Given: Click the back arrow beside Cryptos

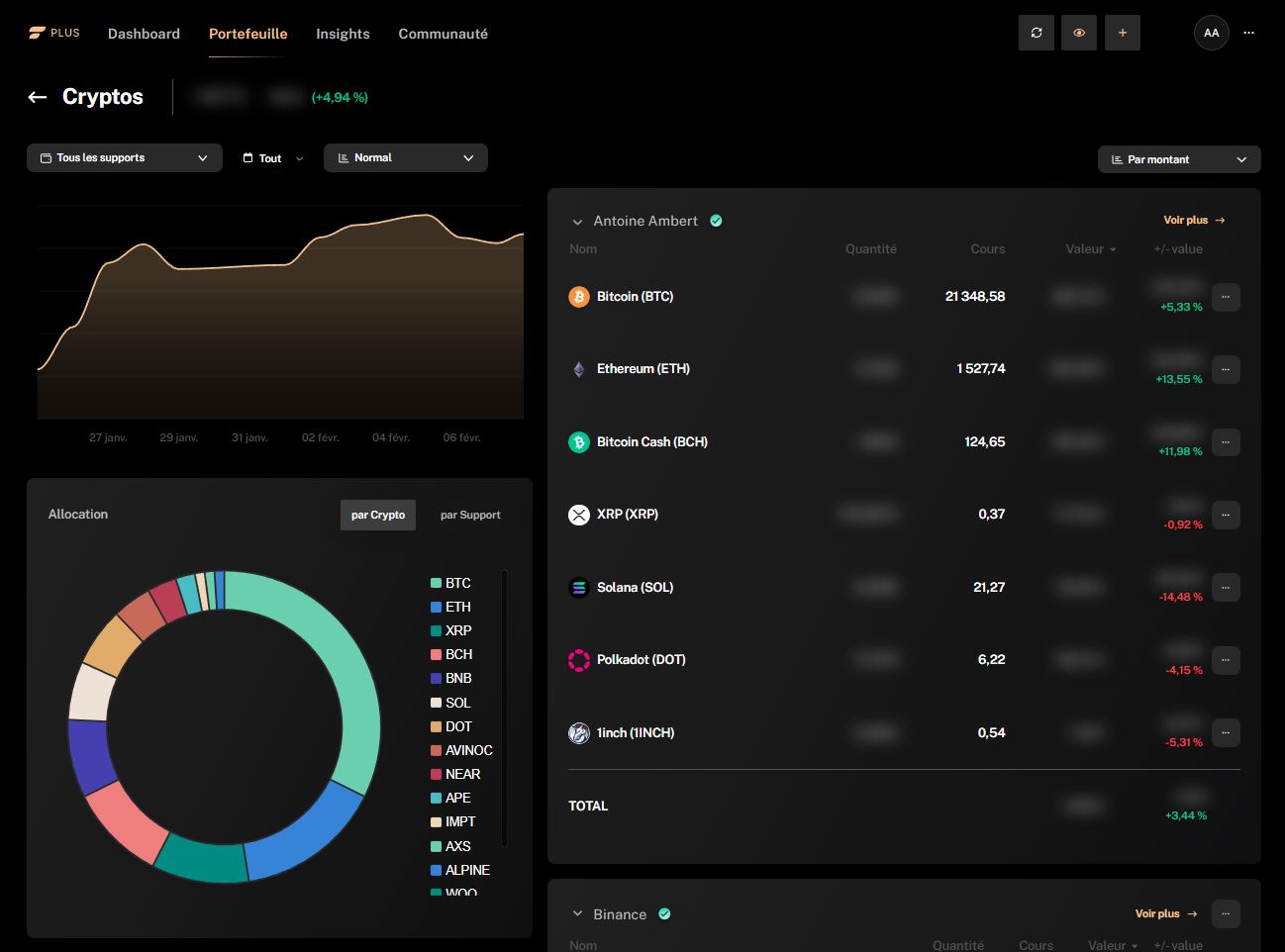Looking at the screenshot, I should [x=38, y=97].
